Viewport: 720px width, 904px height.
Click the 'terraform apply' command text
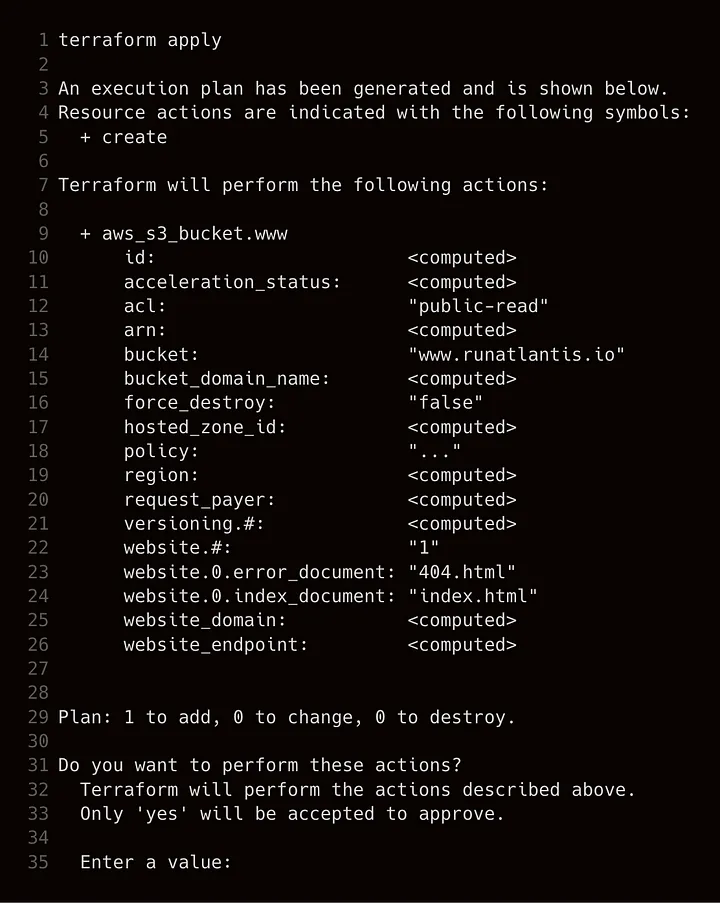pyautogui.click(x=140, y=40)
